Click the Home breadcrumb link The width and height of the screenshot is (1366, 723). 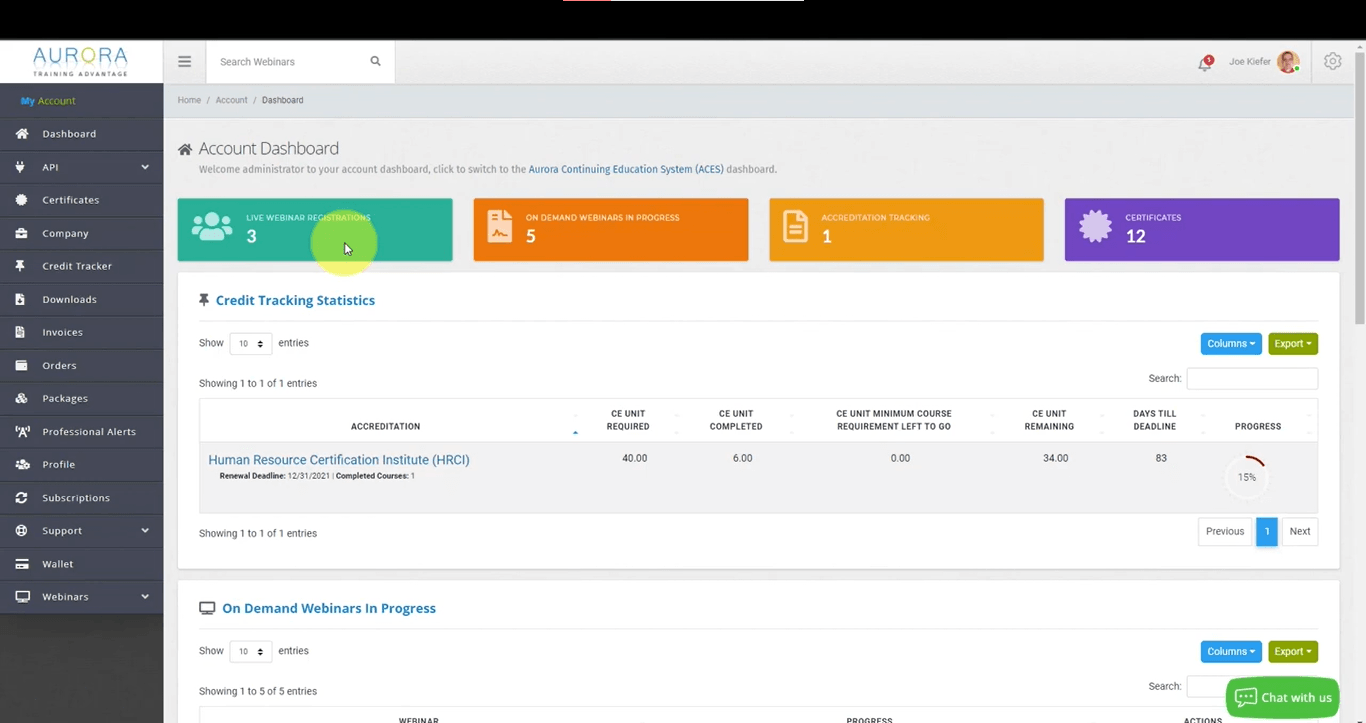(189, 100)
